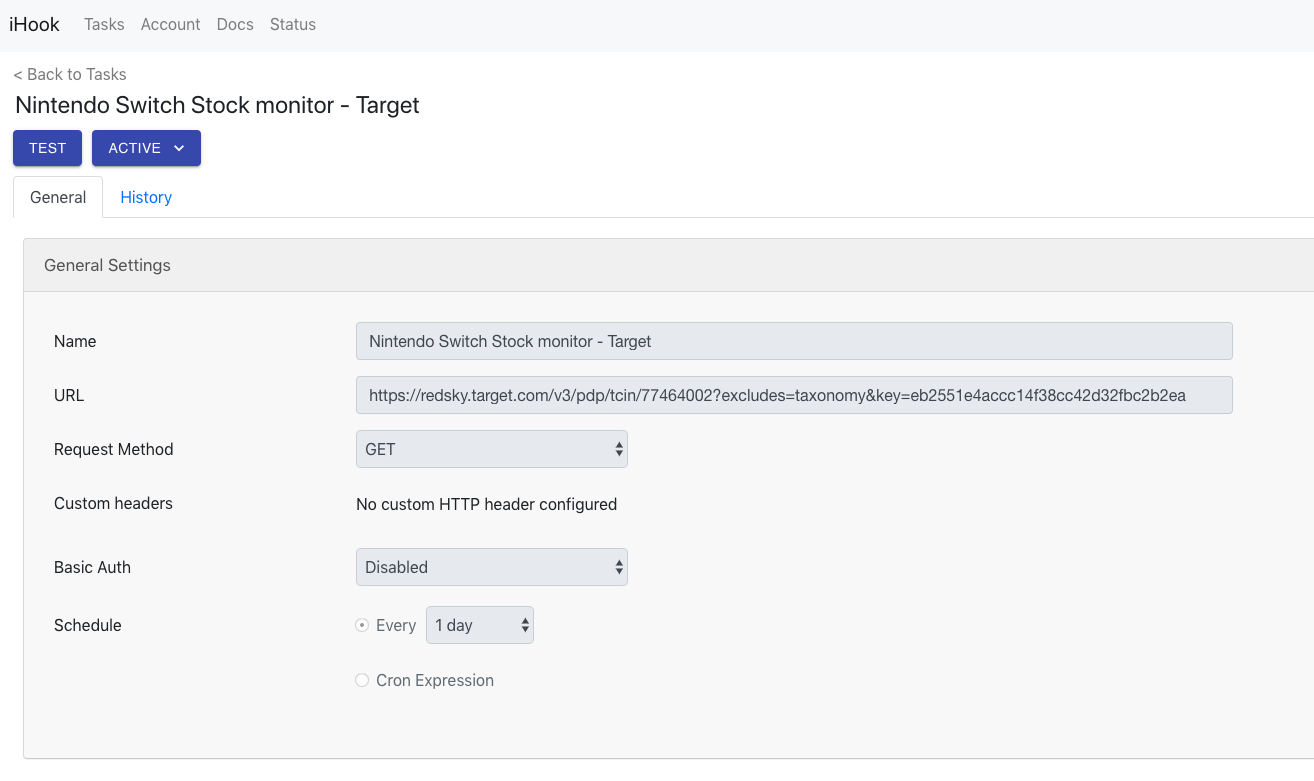Click the page title 'Nintendo Switch Stock monitor - Target'
The height and width of the screenshot is (781, 1314).
[217, 105]
